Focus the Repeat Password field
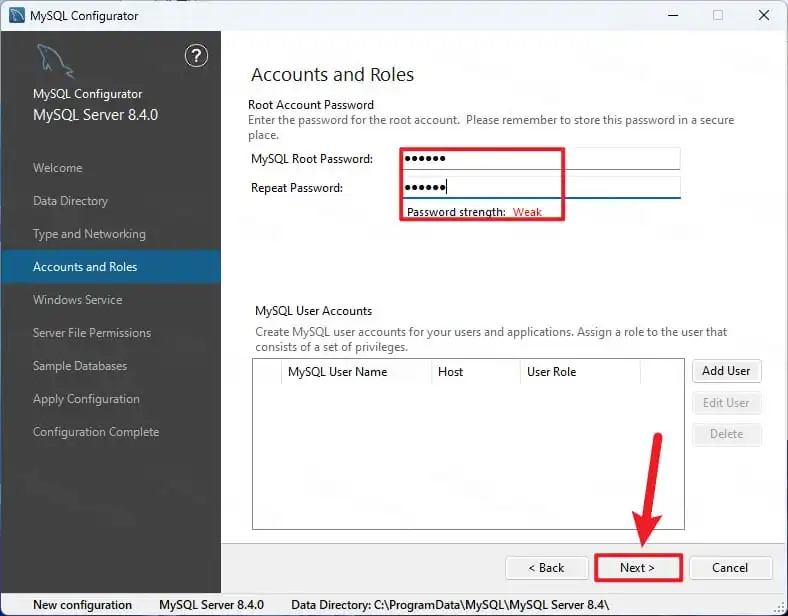 click(x=541, y=187)
